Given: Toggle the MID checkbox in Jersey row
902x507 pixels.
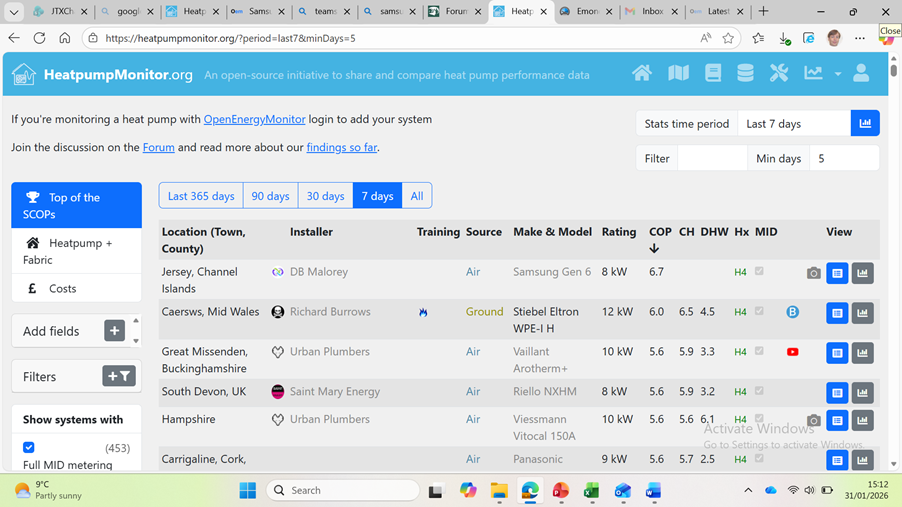Looking at the screenshot, I should (759, 271).
